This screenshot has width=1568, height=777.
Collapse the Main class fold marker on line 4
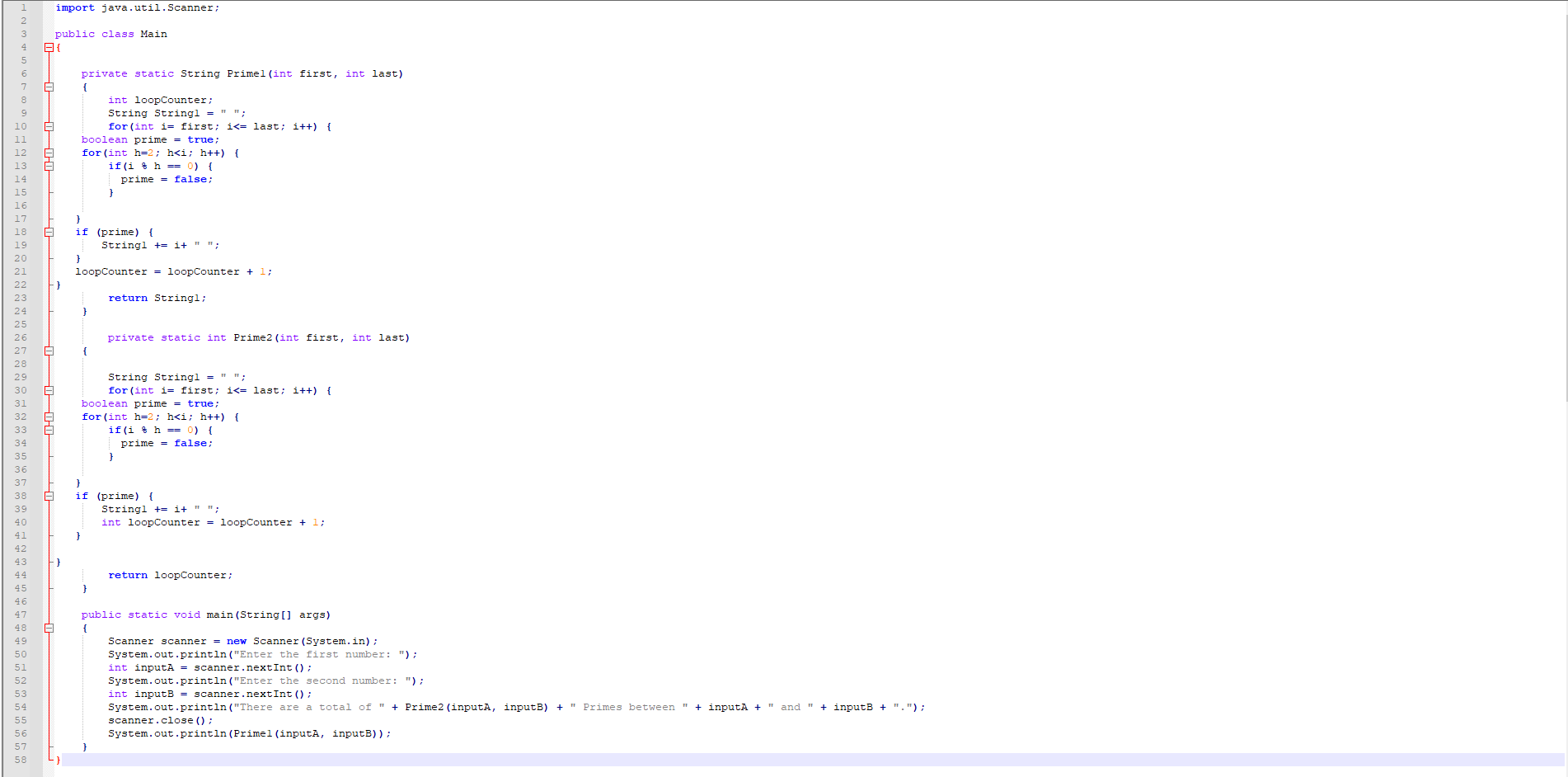(x=49, y=47)
